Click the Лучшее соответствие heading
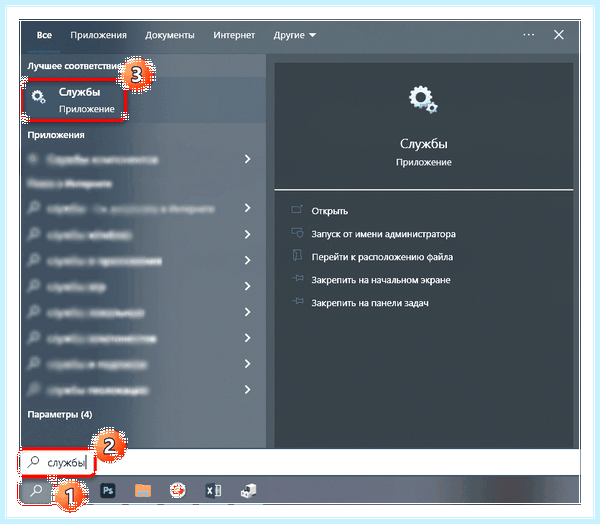The height and width of the screenshot is (524, 600). point(74,66)
